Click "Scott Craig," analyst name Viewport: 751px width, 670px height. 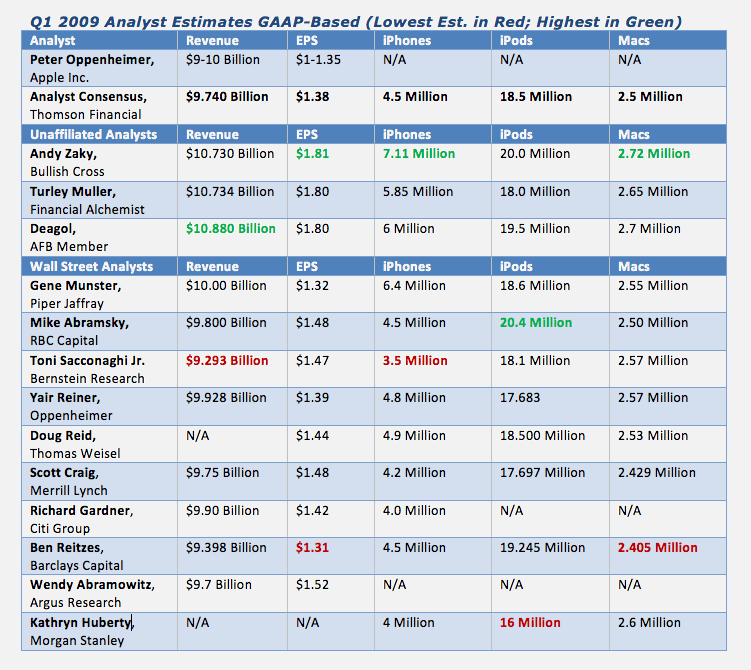coord(64,473)
